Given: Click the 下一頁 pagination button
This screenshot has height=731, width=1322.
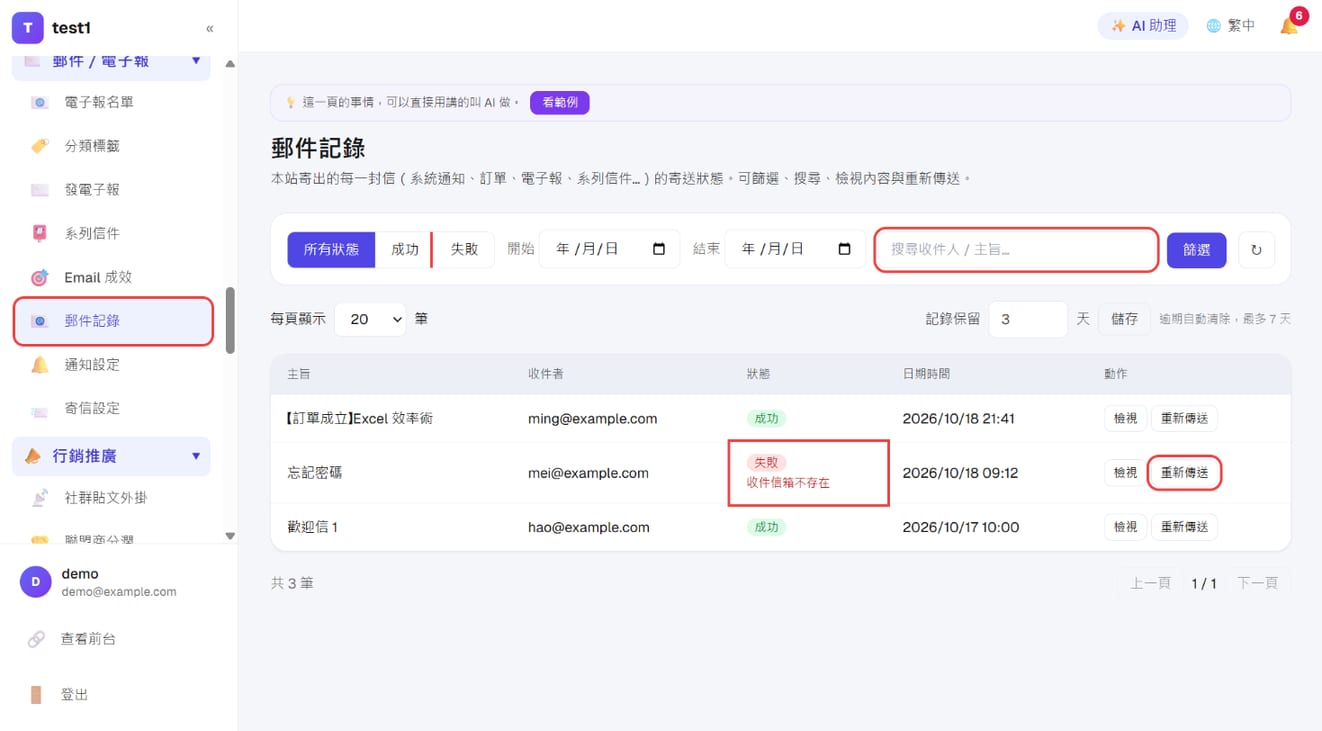Looking at the screenshot, I should point(1257,583).
